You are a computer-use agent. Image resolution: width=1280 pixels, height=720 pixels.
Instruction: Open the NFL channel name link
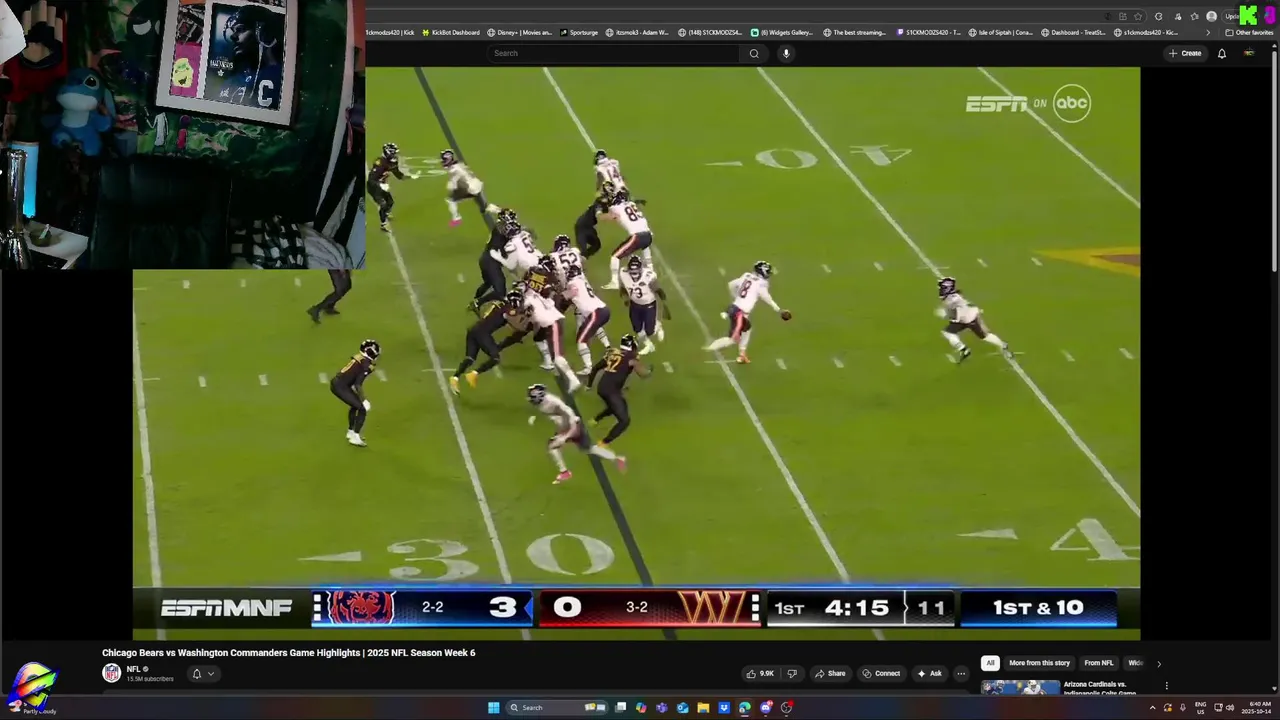133,669
